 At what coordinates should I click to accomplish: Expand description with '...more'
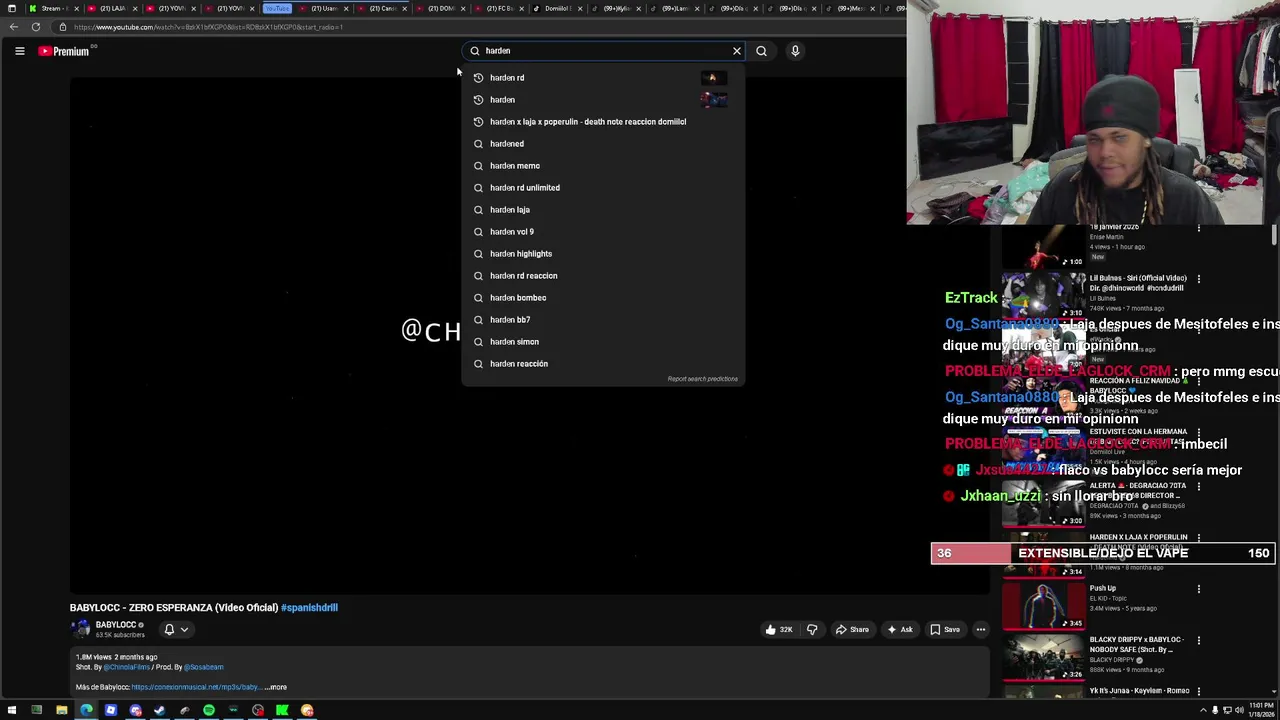coord(276,687)
